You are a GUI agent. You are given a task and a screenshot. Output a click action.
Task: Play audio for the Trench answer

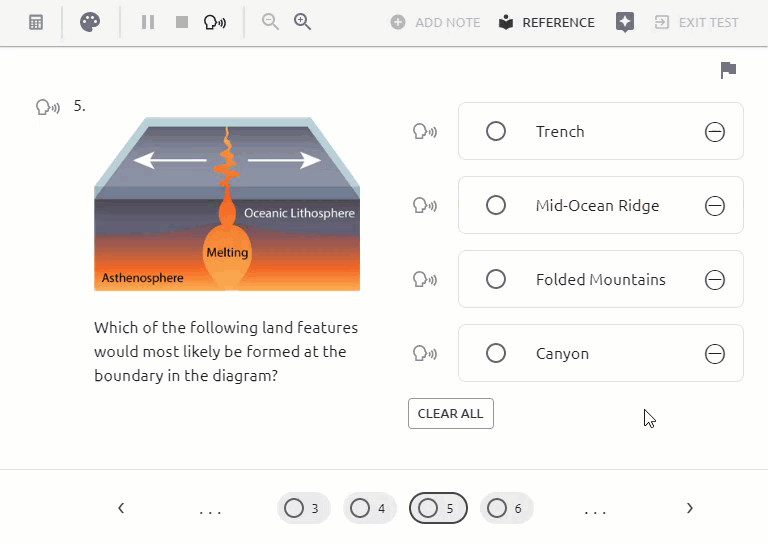(425, 131)
